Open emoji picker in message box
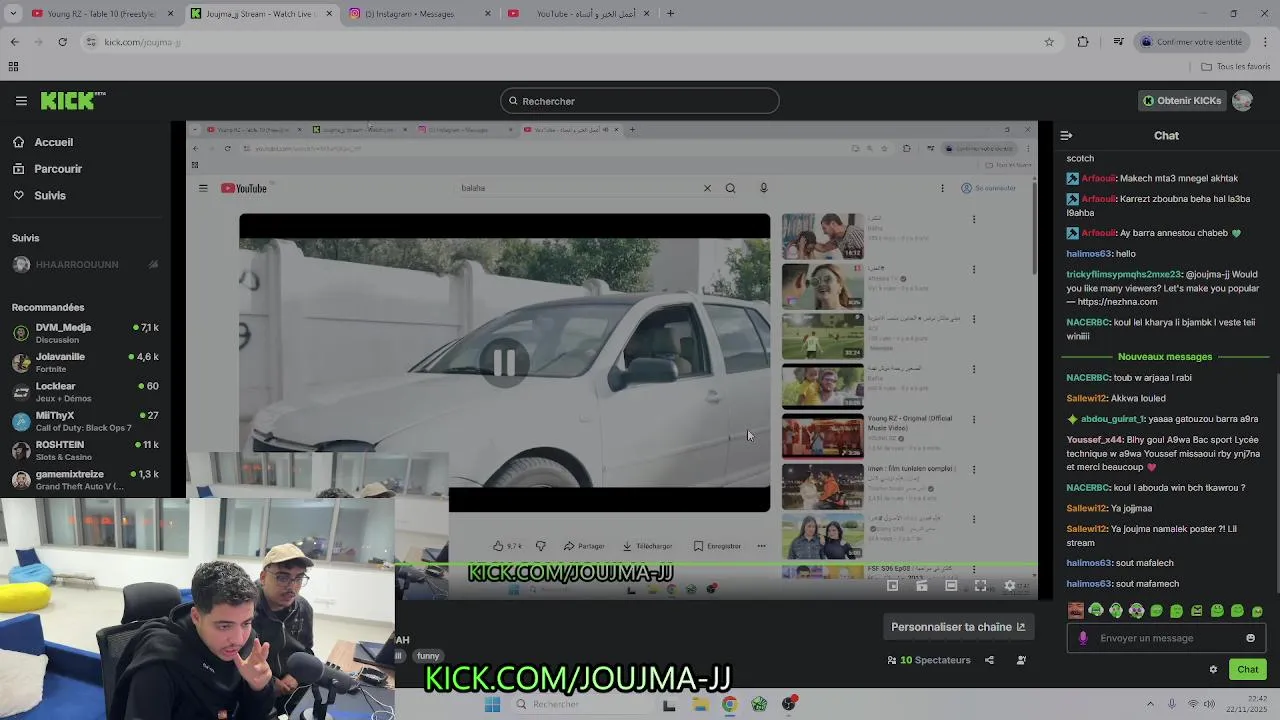Screen dimensions: 1280x720 click(1250, 638)
